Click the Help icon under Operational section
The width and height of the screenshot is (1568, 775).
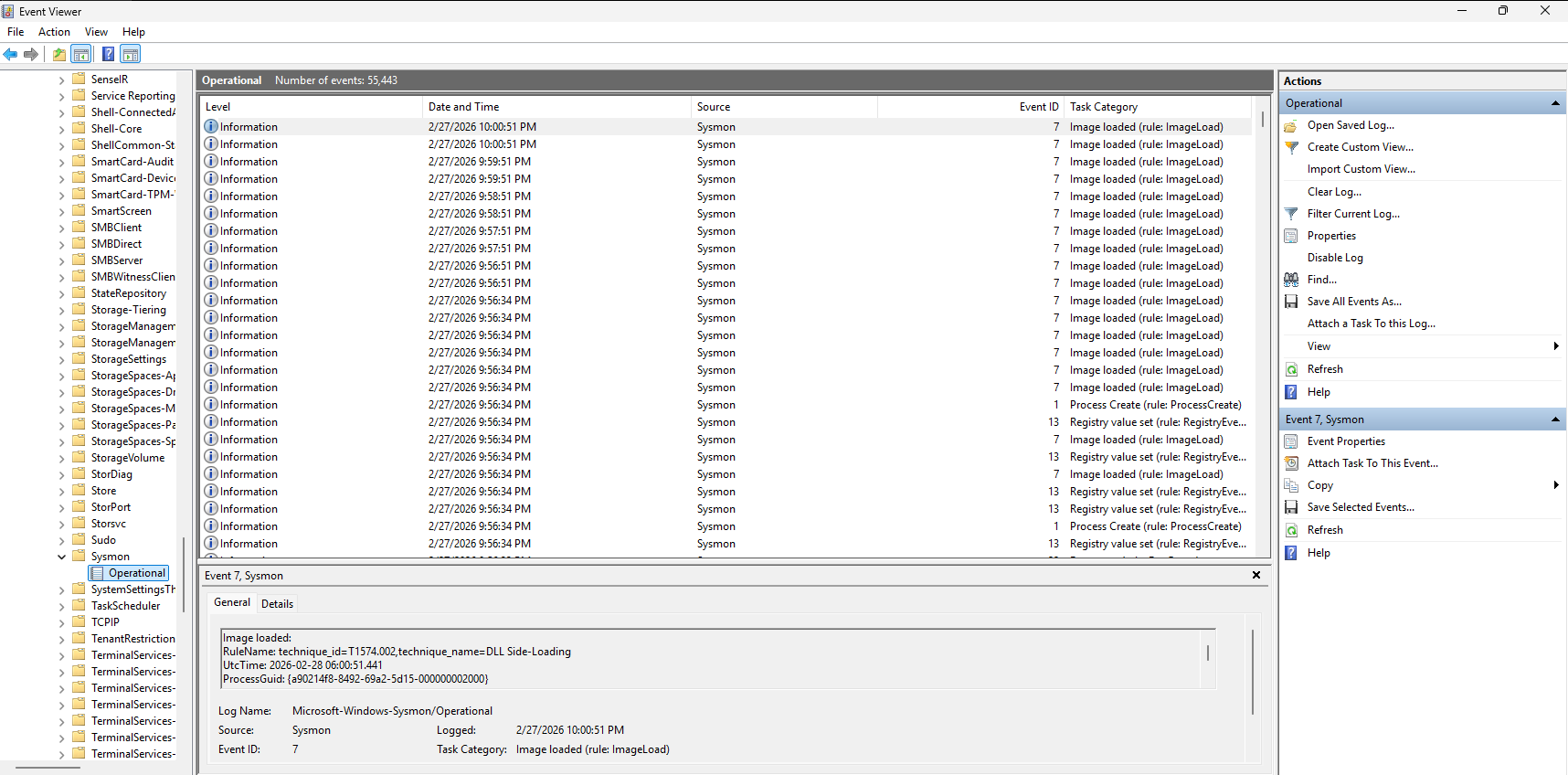pos(1291,392)
